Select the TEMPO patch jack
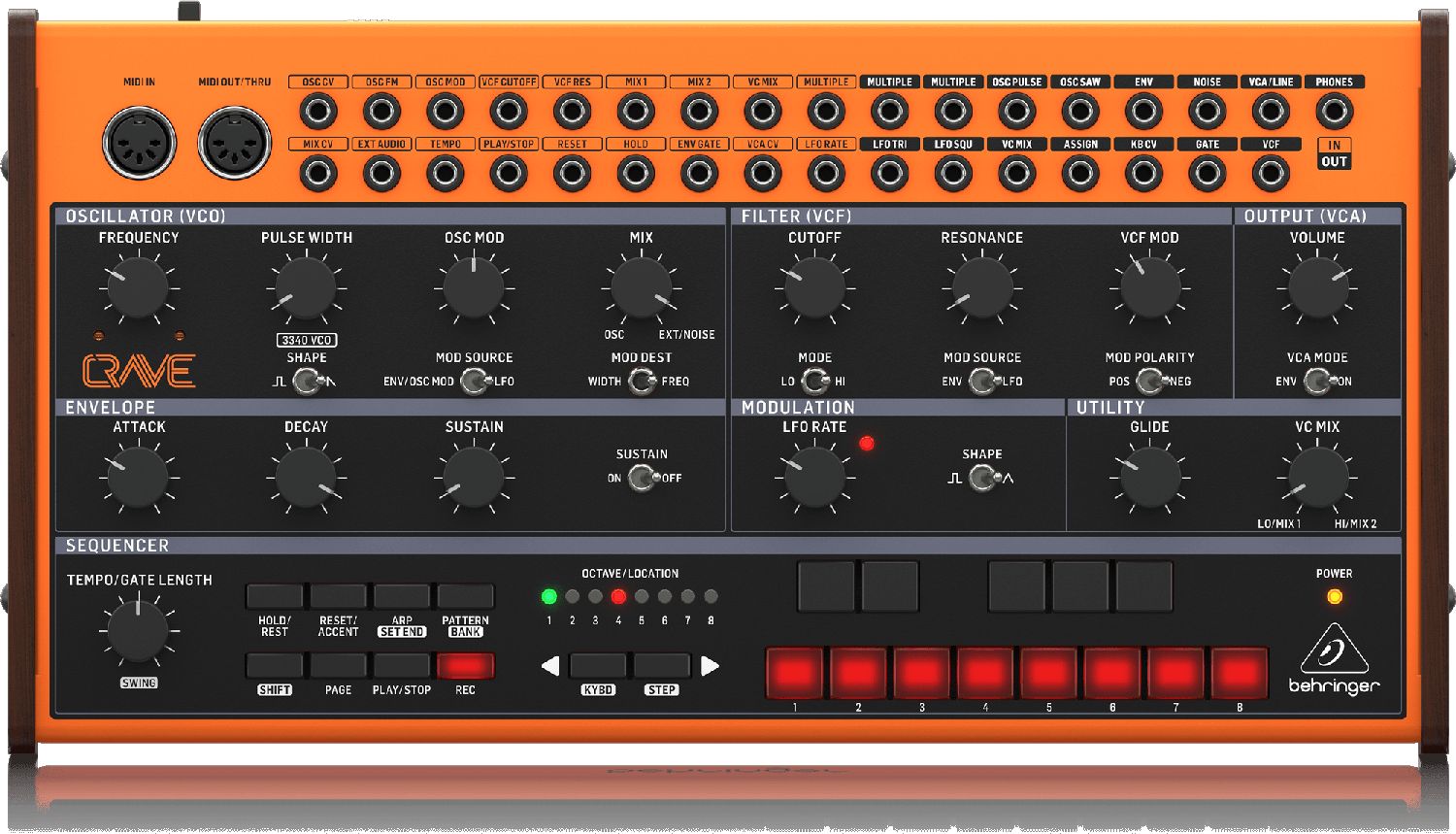 coord(446,174)
